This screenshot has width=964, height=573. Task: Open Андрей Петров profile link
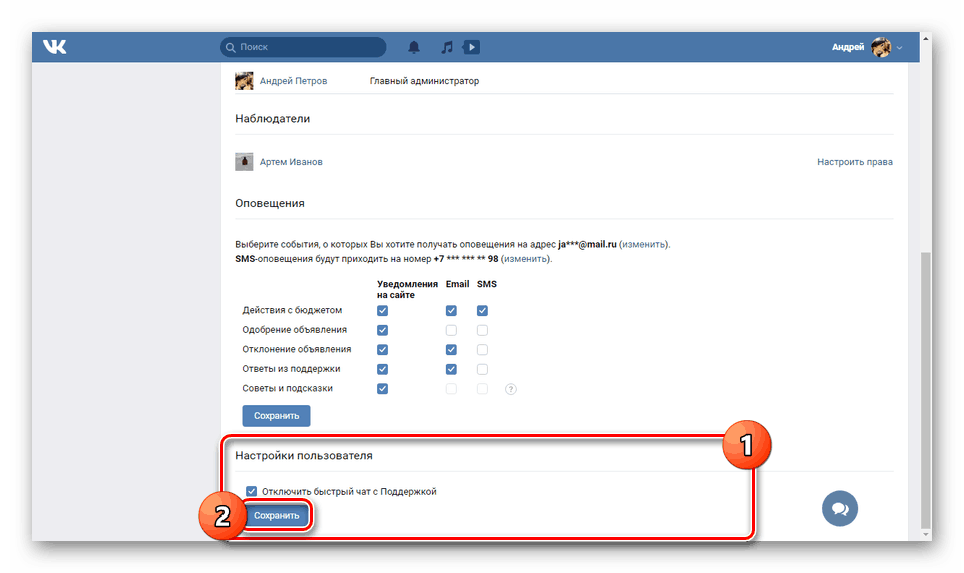(293, 81)
